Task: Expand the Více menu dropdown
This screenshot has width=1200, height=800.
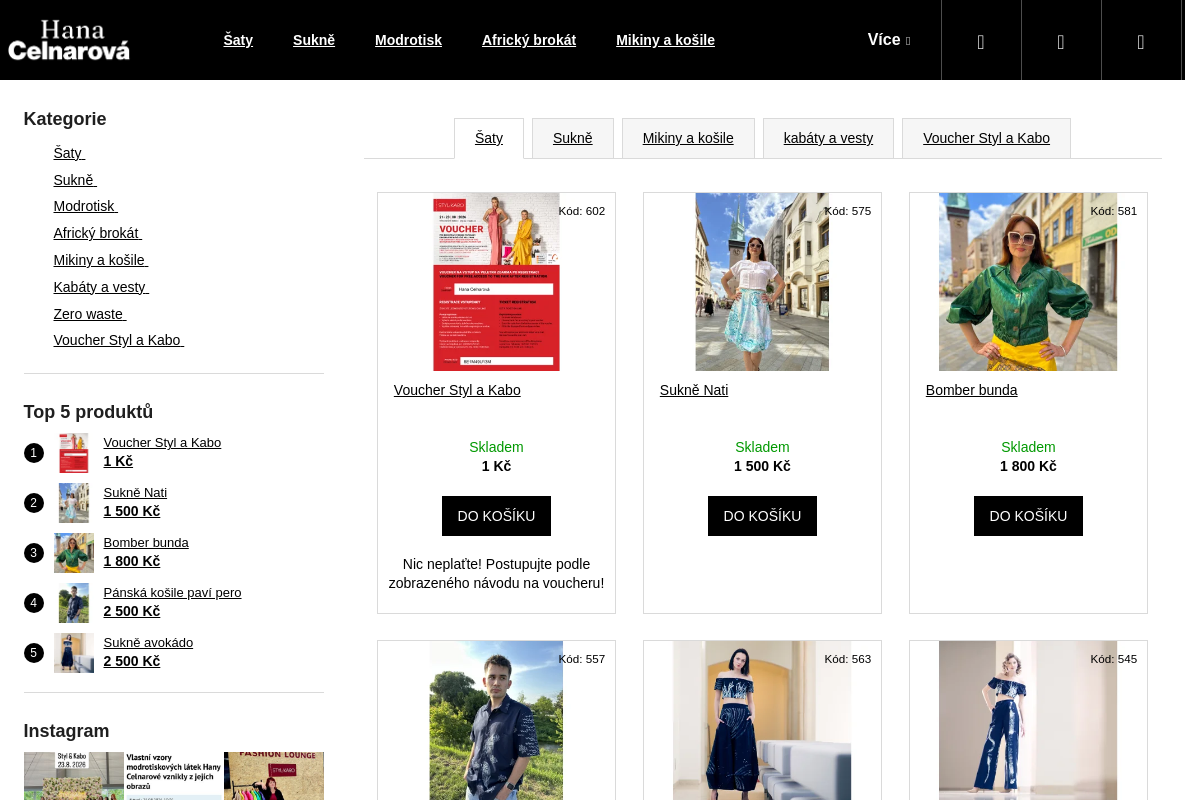Action: click(x=889, y=40)
